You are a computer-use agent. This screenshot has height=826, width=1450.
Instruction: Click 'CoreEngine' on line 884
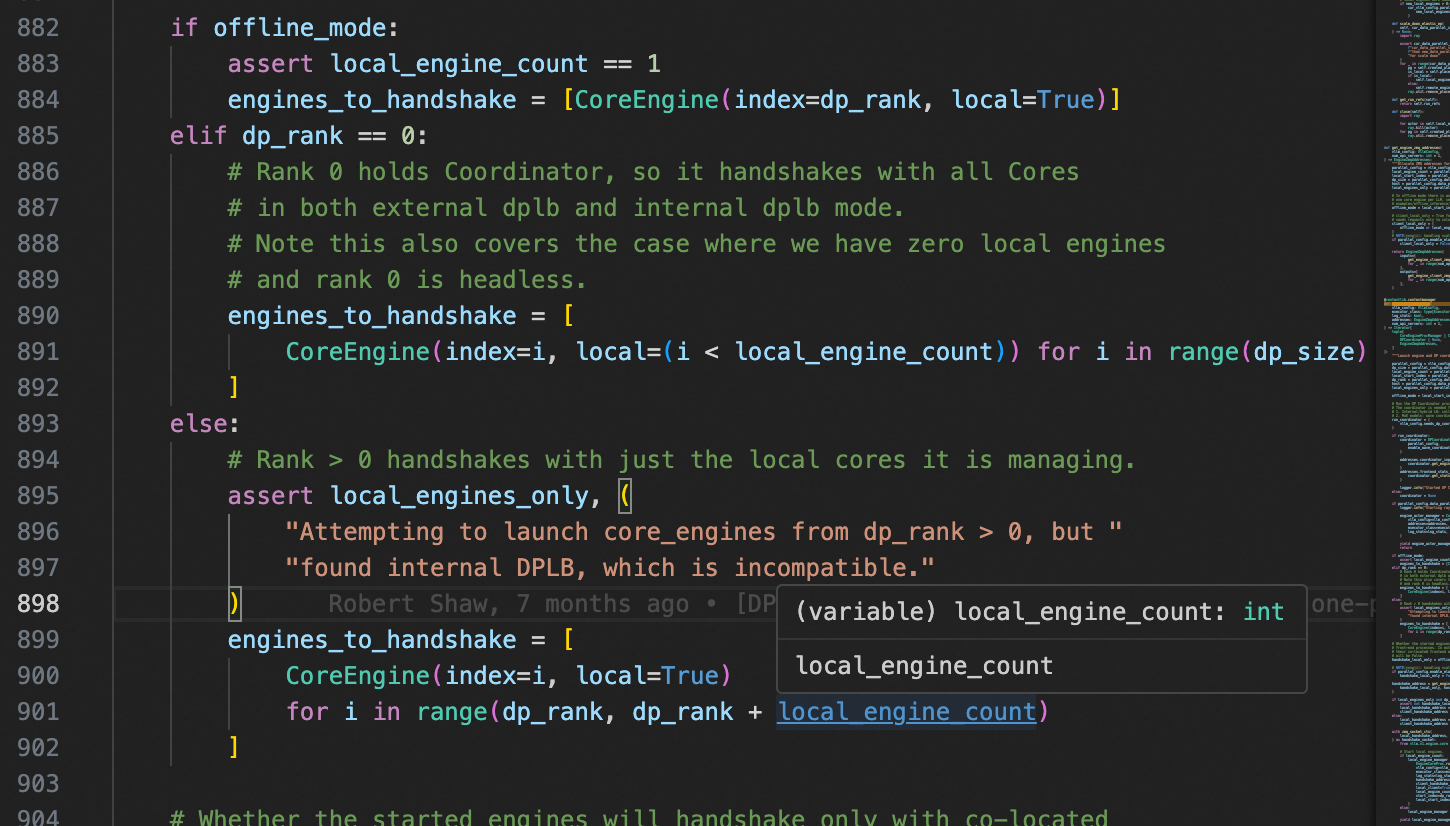647,99
